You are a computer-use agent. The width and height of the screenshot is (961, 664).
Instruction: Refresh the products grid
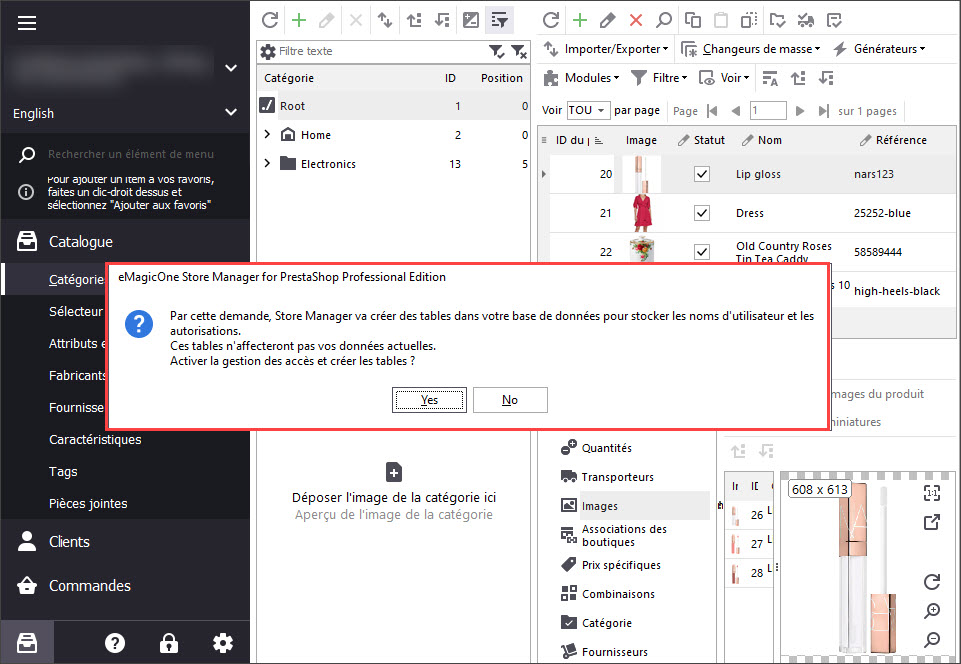click(551, 20)
